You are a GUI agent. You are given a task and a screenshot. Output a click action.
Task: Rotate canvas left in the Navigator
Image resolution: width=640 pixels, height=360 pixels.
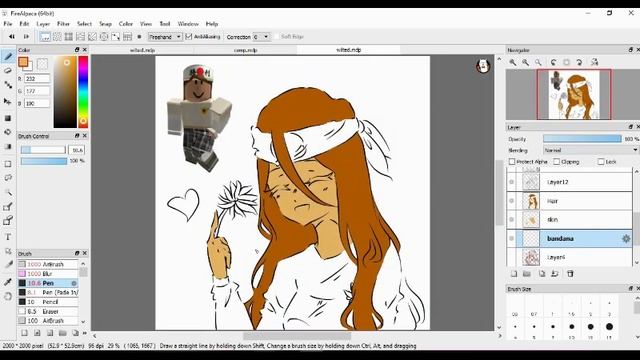[x=553, y=62]
